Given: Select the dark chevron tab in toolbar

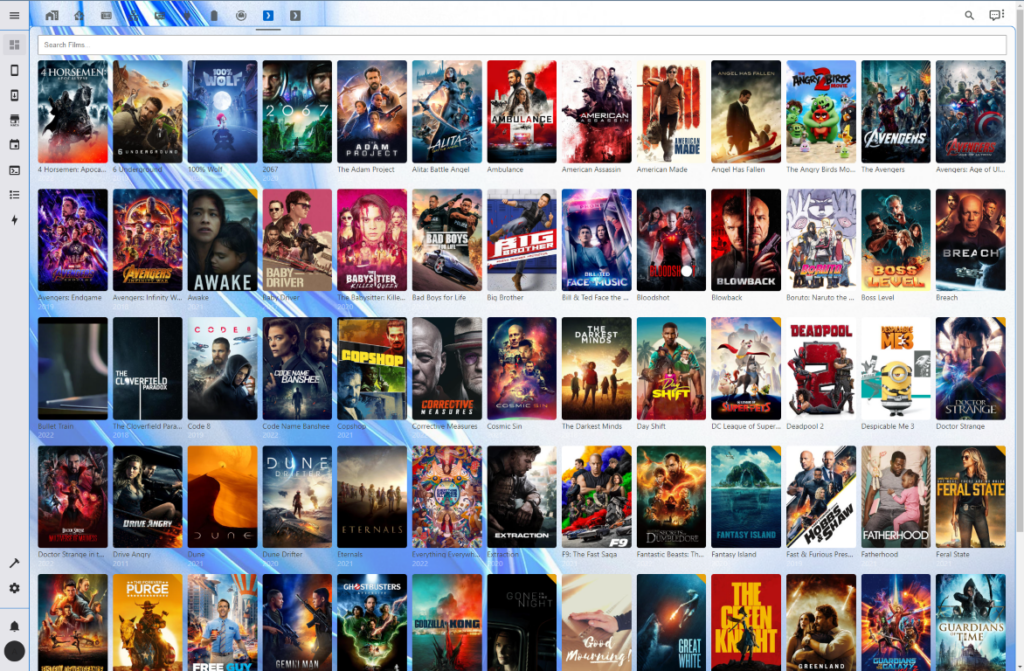Looking at the screenshot, I should [295, 15].
